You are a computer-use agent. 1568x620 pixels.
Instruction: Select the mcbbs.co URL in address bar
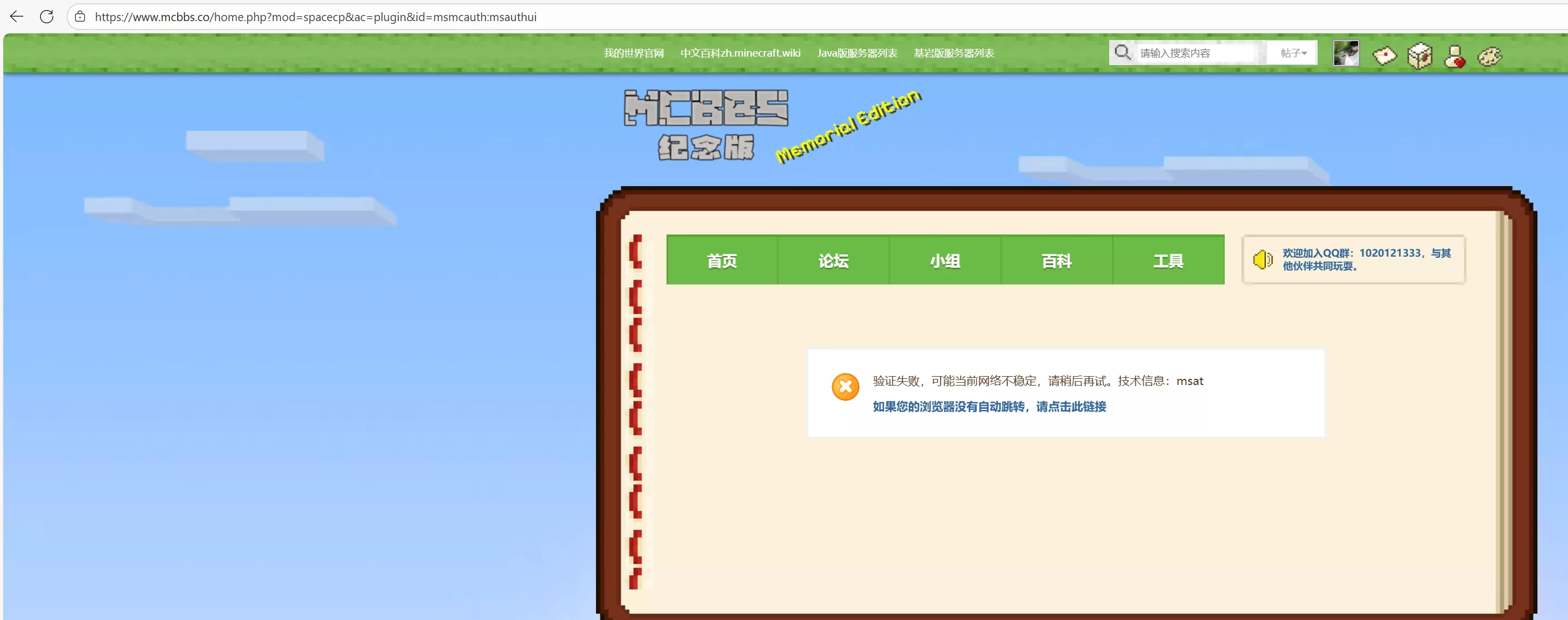[x=315, y=17]
